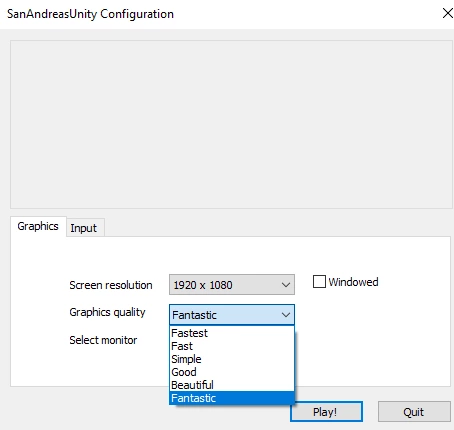
Task: Click the empty banner image area
Action: click(x=231, y=125)
